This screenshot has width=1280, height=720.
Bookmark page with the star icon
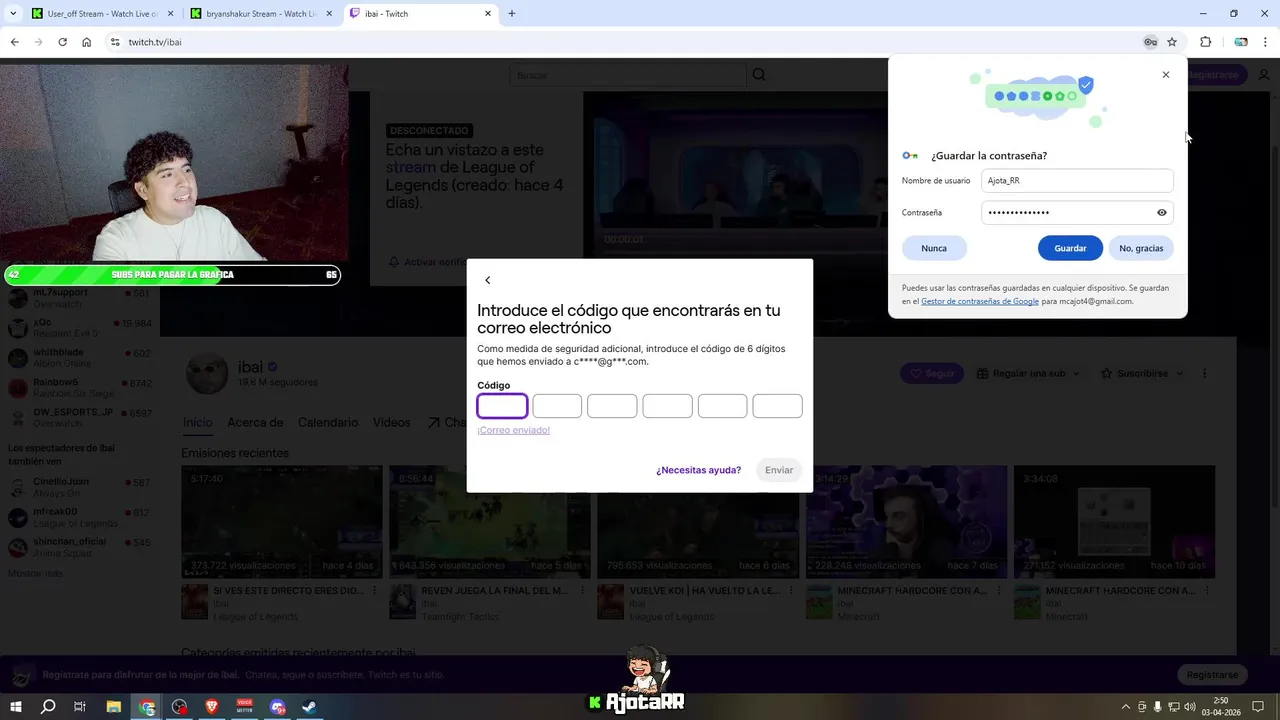point(1172,42)
